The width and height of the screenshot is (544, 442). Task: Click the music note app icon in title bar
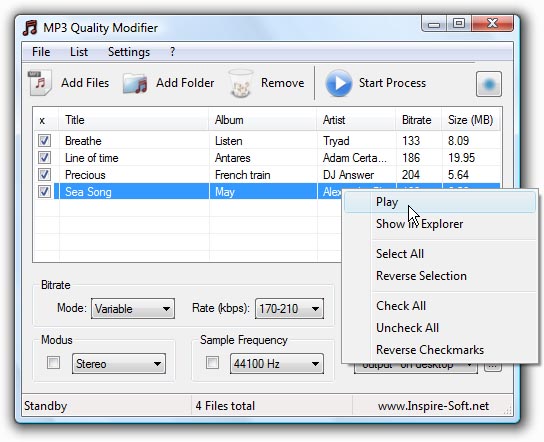(x=30, y=28)
